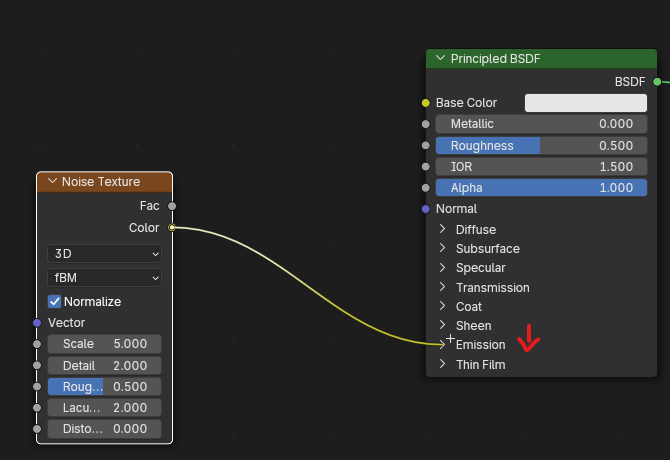Click the Vector label
Image resolution: width=670 pixels, height=460 pixels.
66,322
